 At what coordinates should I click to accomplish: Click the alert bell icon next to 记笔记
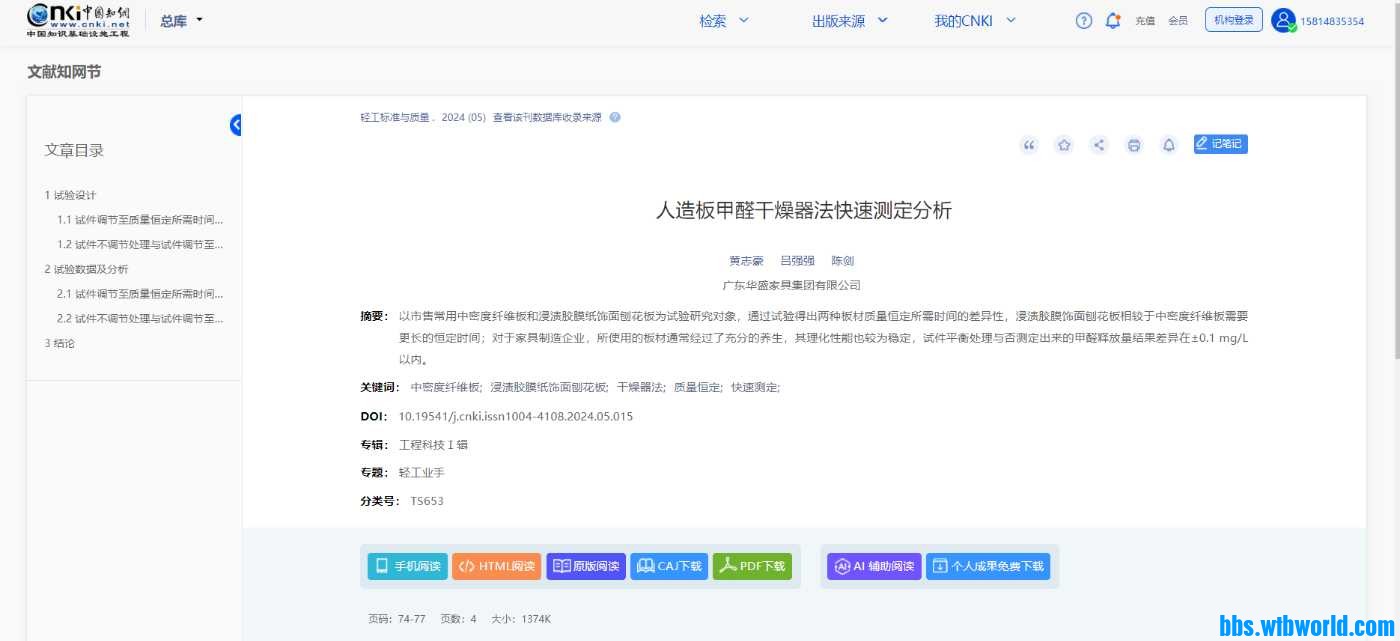[1169, 144]
